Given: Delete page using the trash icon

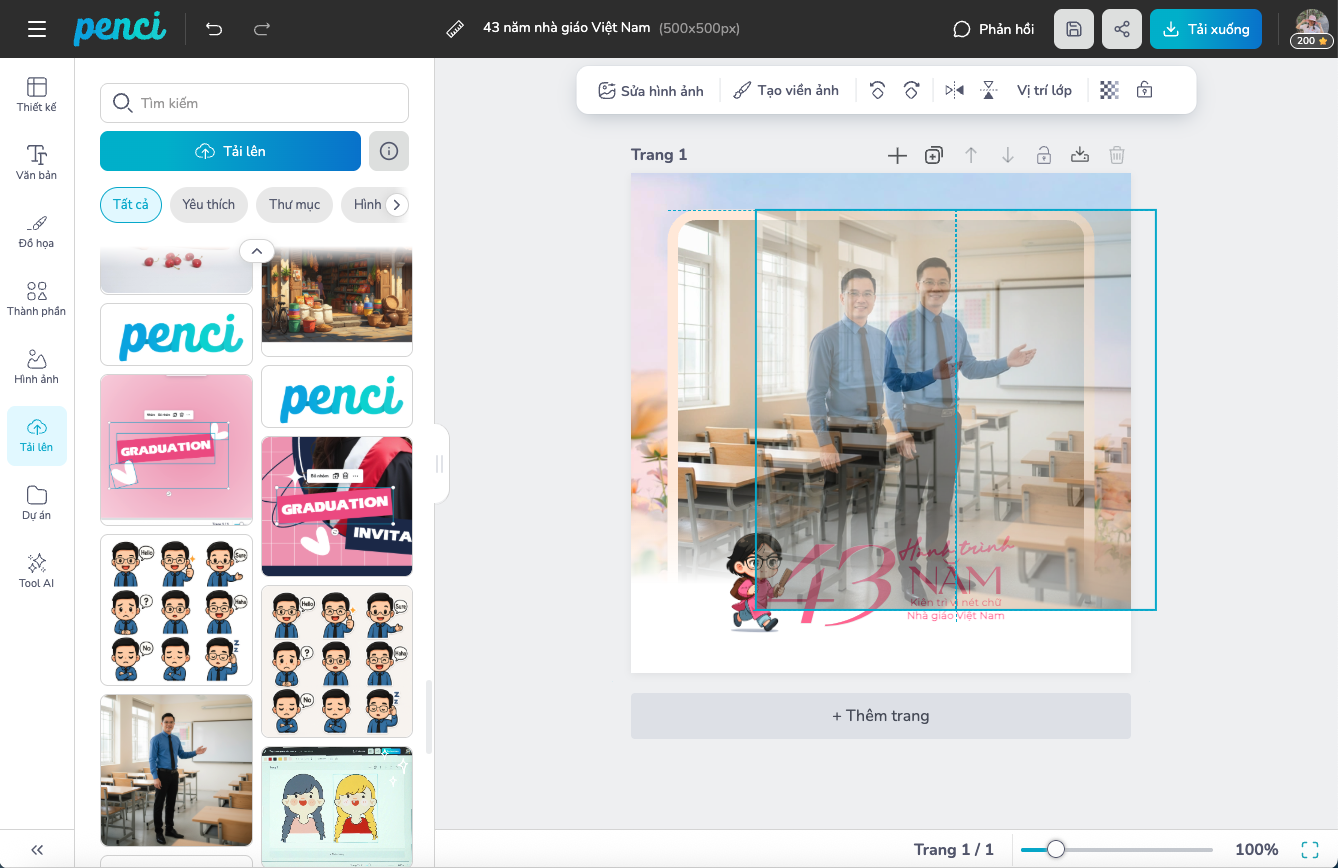Looking at the screenshot, I should click(x=1117, y=155).
